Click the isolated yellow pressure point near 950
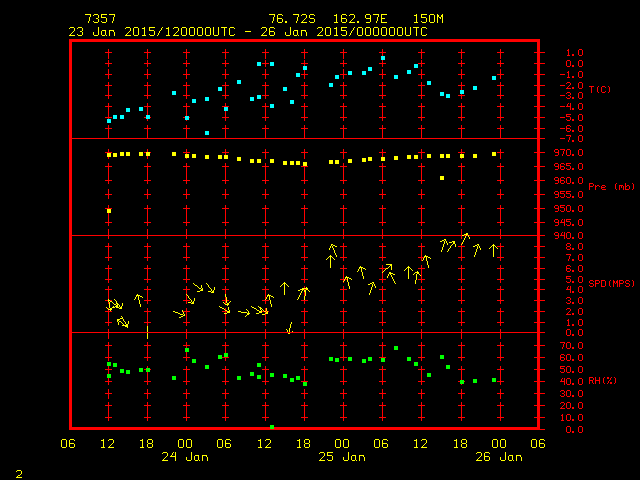The image size is (640, 480). tap(109, 211)
